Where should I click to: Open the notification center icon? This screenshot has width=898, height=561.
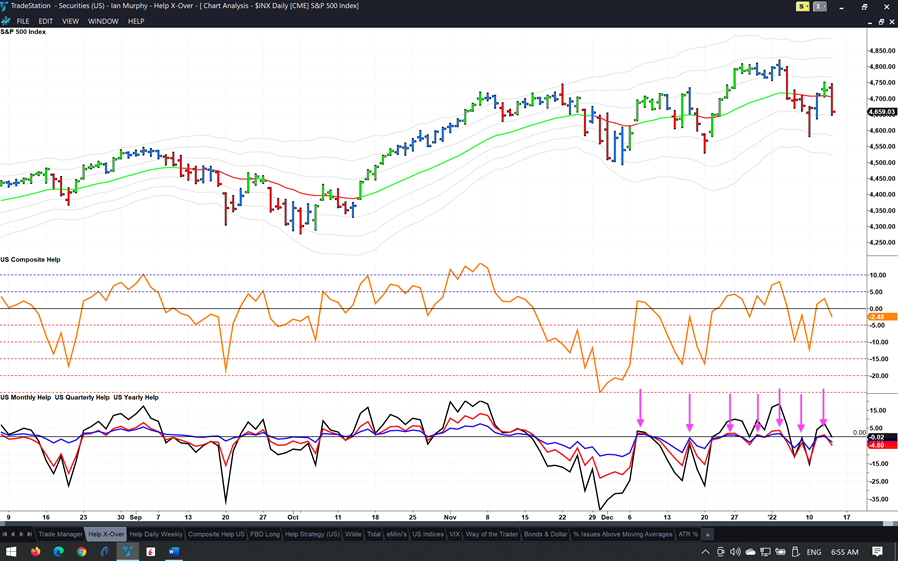click(x=877, y=551)
